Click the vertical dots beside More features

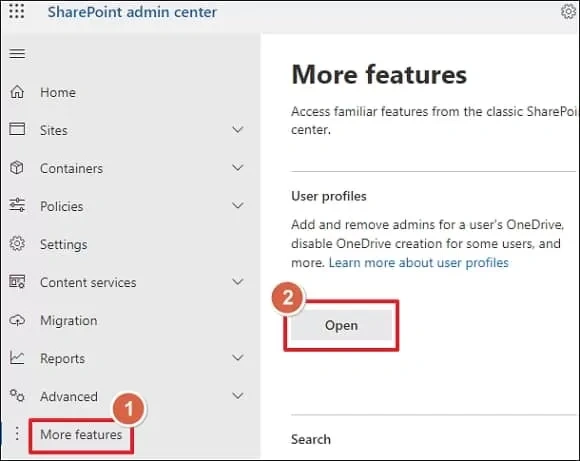17,433
